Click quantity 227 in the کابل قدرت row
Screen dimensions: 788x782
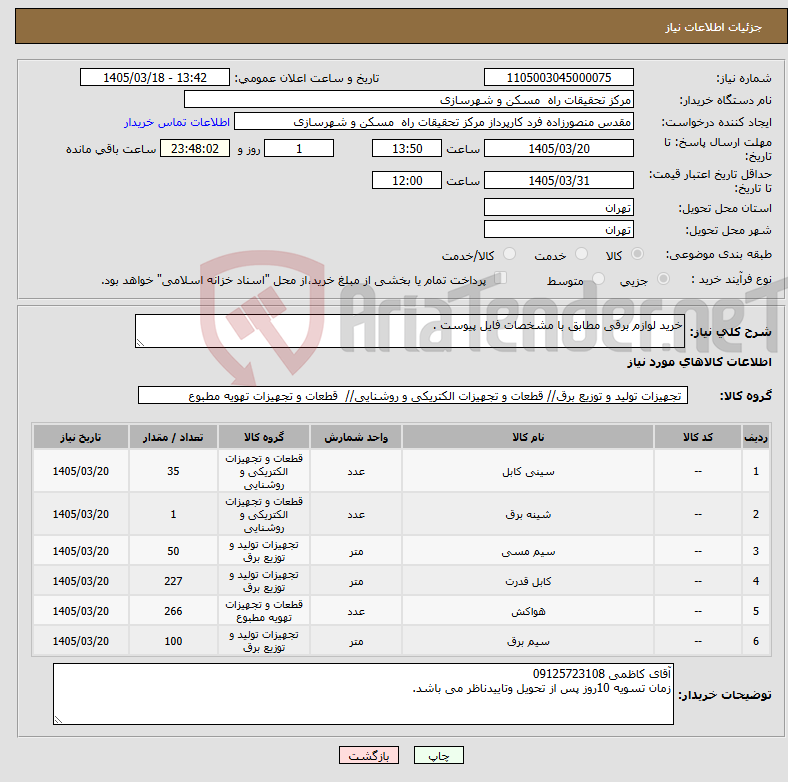[173, 581]
